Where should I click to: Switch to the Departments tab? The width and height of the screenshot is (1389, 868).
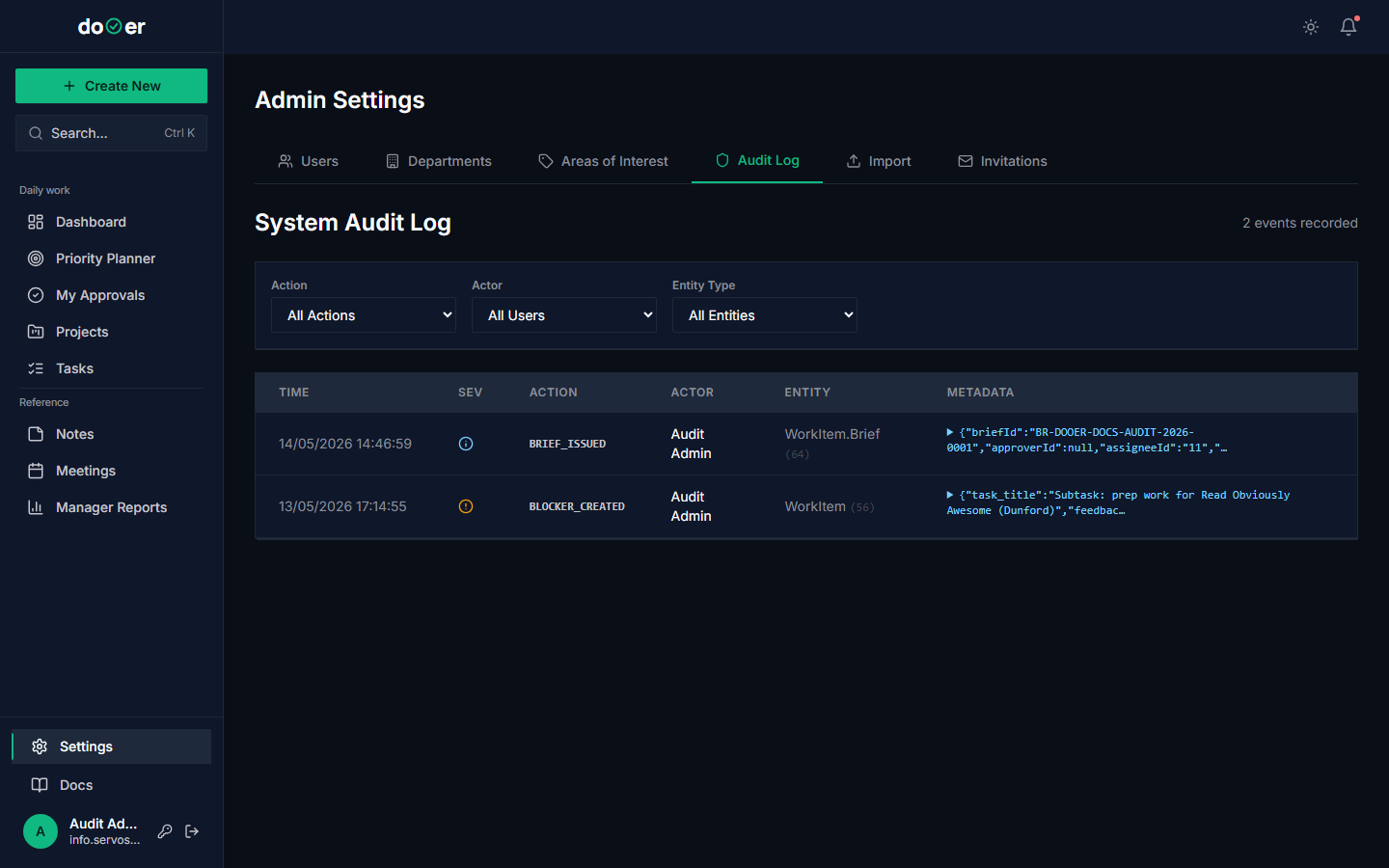[x=439, y=161]
